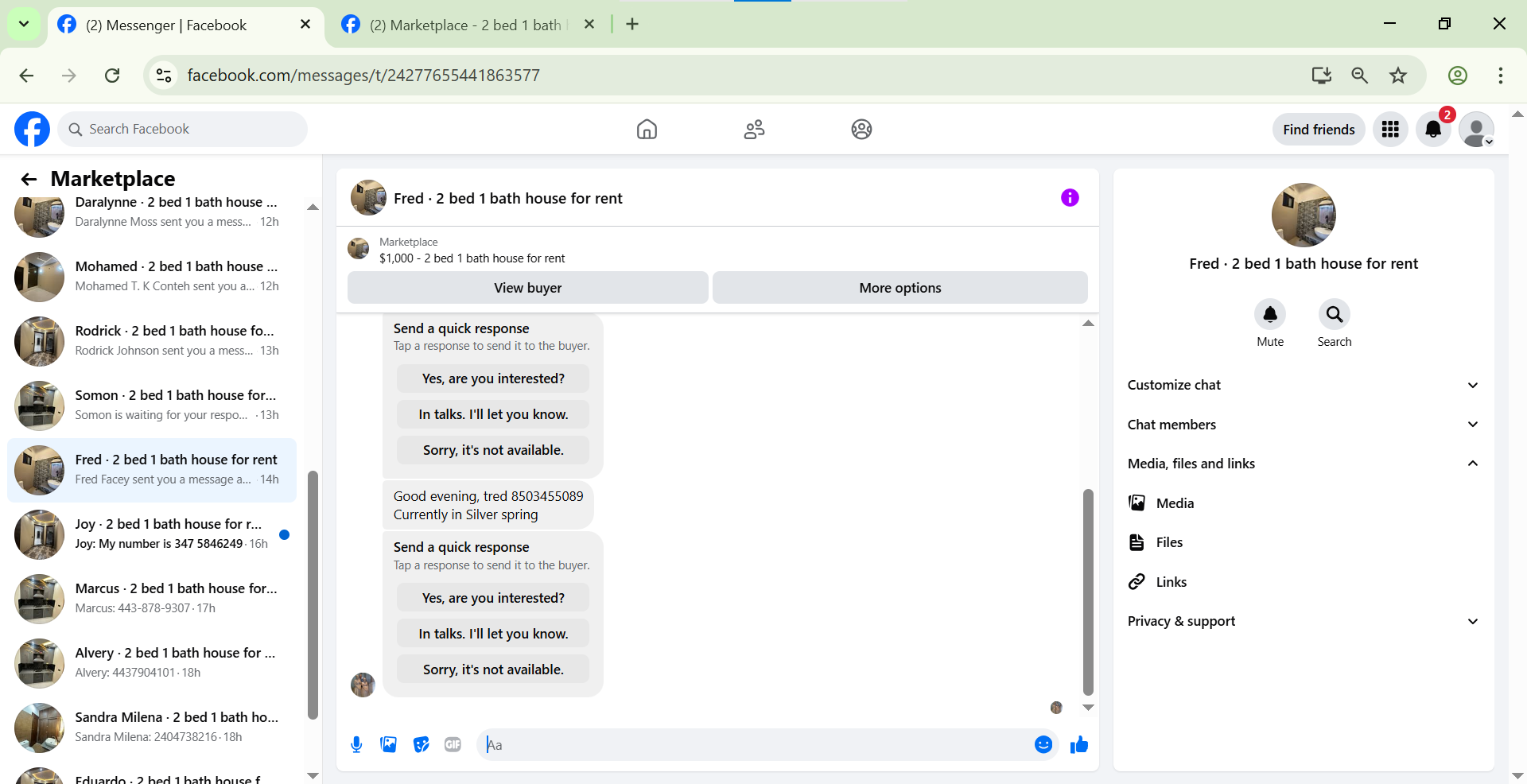Close the Marketplace browser tab

pos(589,25)
